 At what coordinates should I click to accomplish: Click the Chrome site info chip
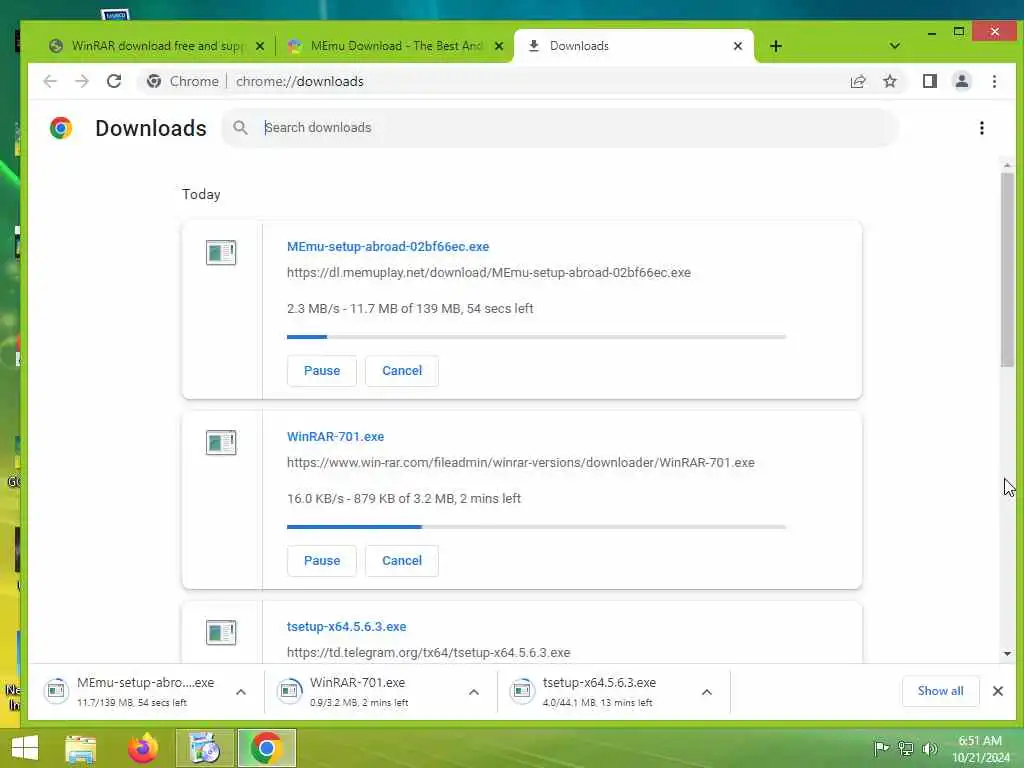[182, 81]
